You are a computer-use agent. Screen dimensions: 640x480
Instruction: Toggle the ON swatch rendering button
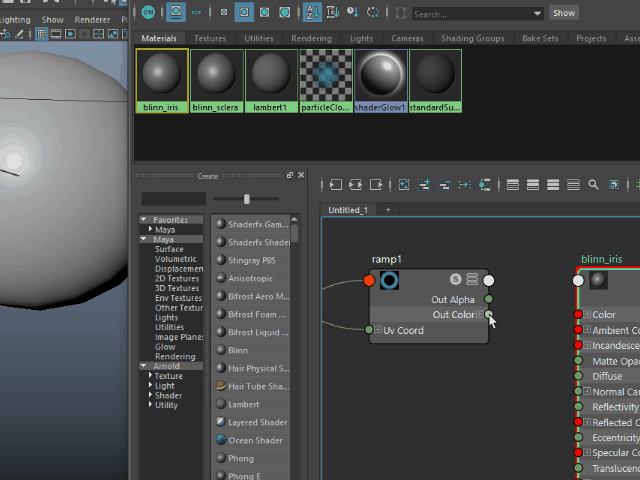tap(148, 13)
